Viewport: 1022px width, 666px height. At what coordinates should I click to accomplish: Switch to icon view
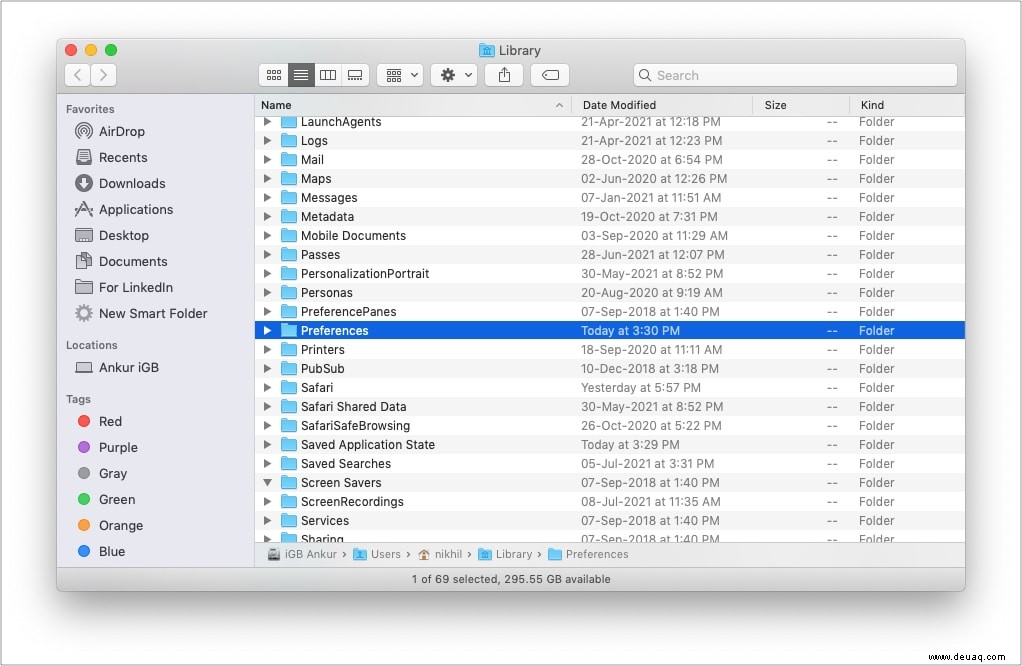click(274, 76)
